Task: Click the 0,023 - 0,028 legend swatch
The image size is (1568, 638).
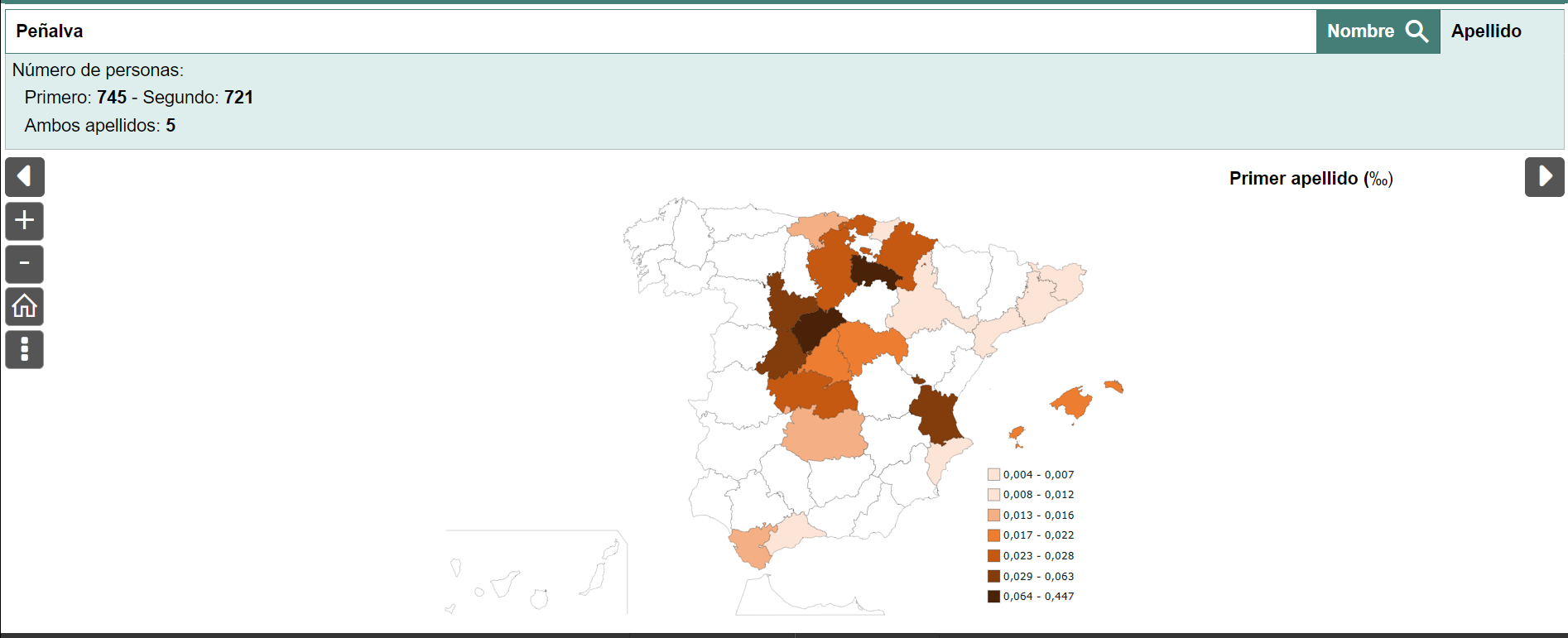Action: coord(993,556)
